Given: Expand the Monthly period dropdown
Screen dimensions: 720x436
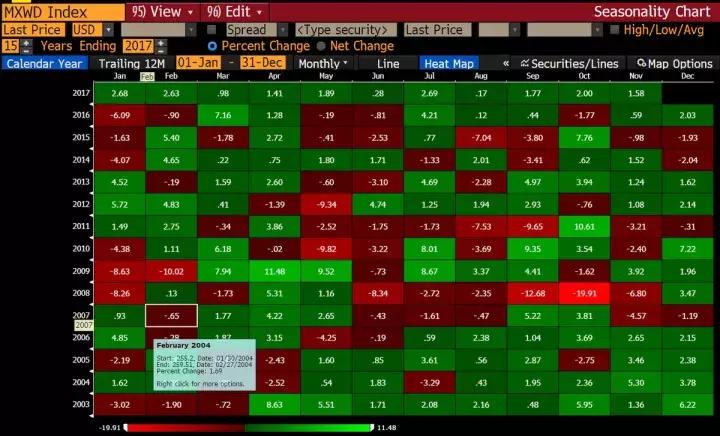Looking at the screenshot, I should [326, 63].
